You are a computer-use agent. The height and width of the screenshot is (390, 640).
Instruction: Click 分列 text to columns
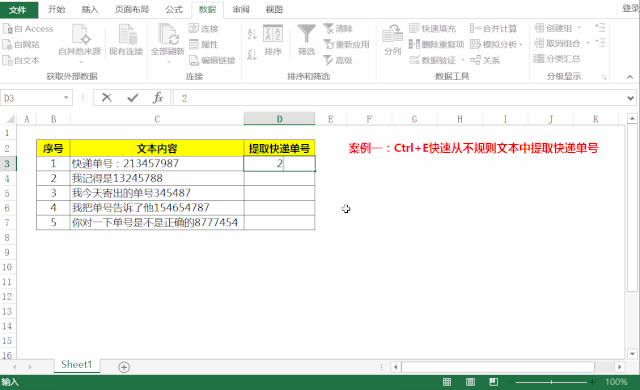(x=393, y=40)
